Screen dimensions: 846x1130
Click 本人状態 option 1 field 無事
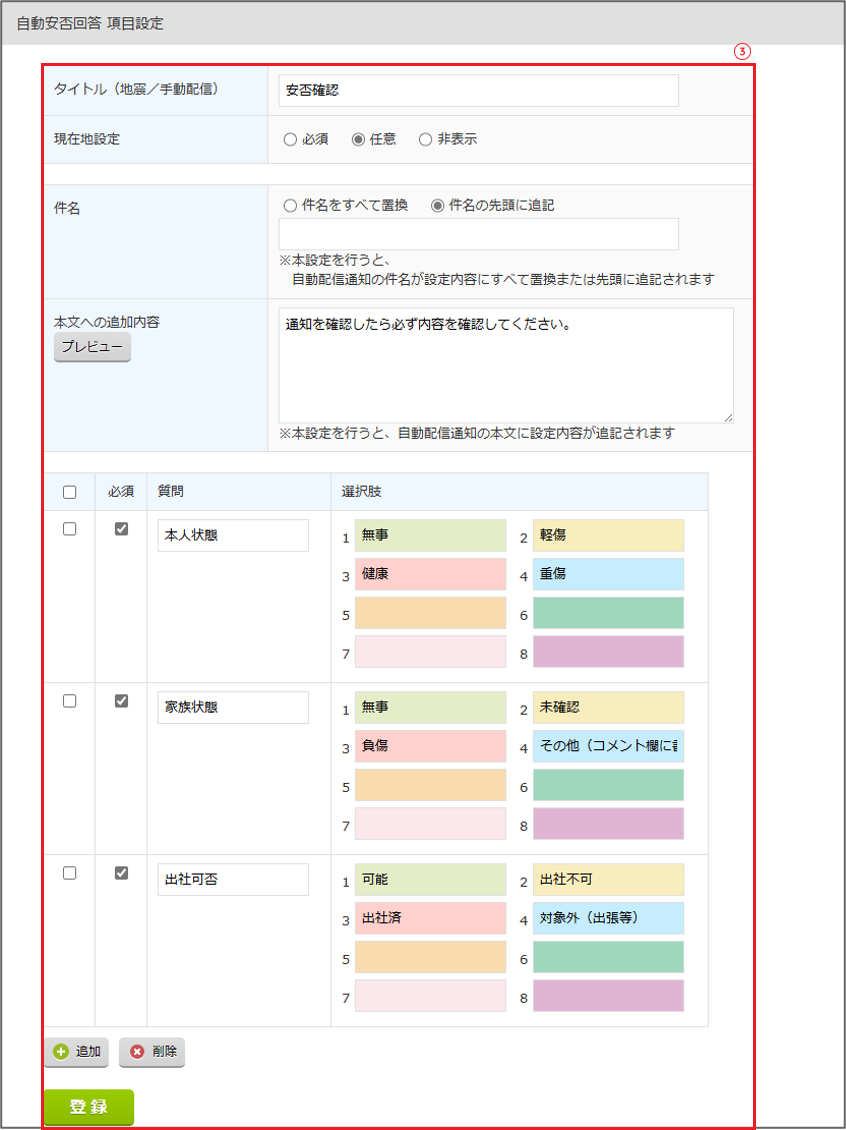pos(431,535)
